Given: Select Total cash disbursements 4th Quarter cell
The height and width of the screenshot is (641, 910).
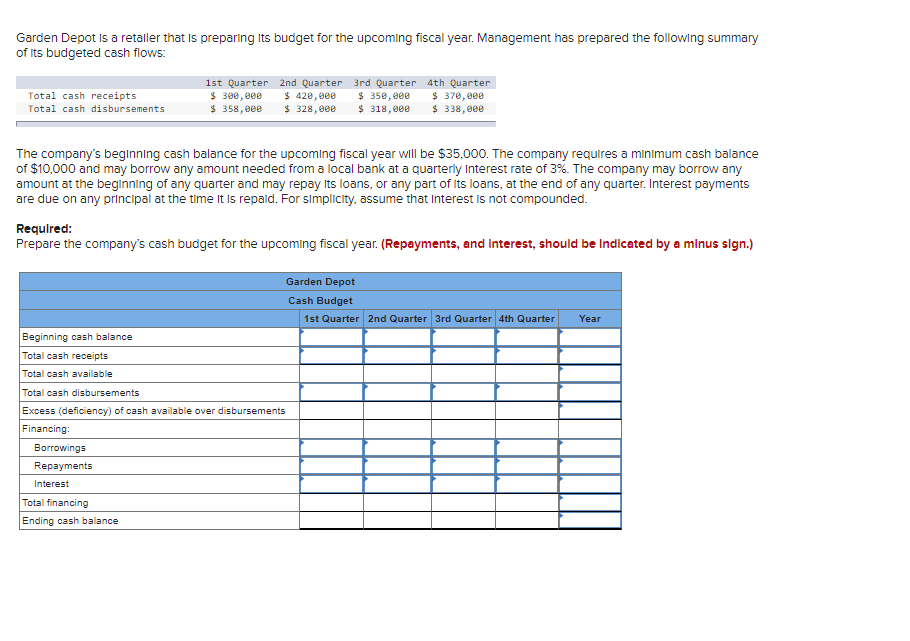Looking at the screenshot, I should point(527,392).
